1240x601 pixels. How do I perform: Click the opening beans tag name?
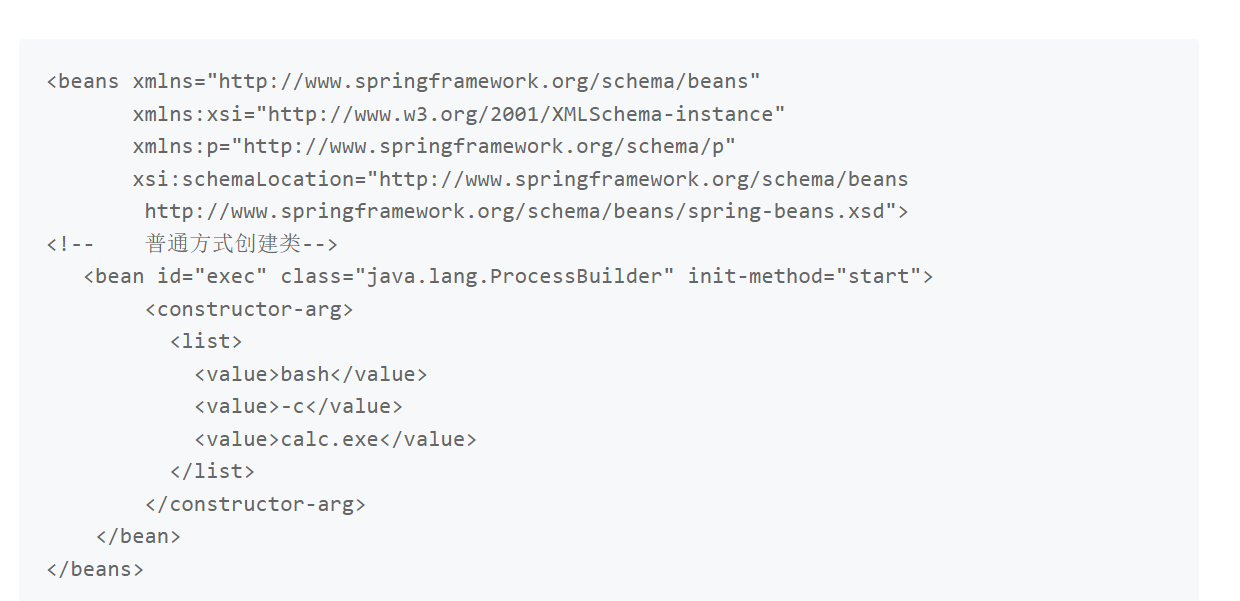88,81
